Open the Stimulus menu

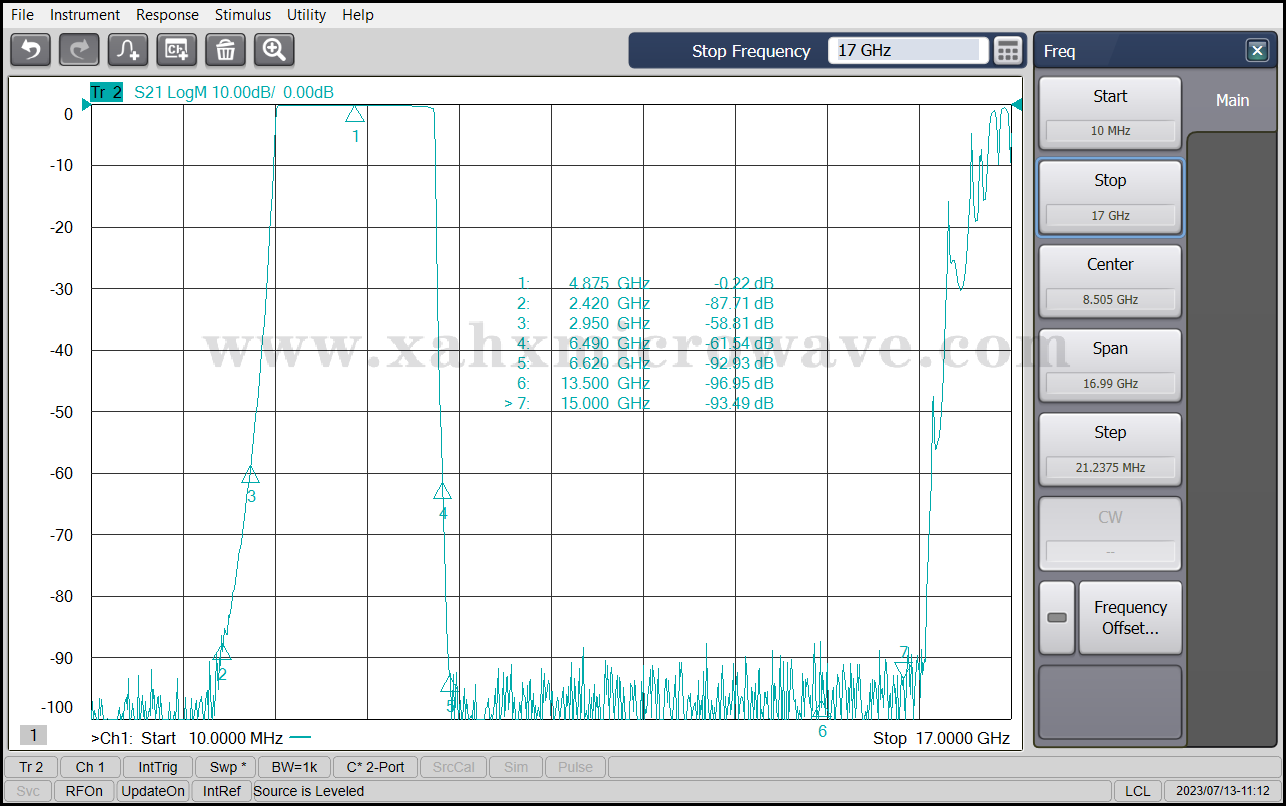coord(242,15)
